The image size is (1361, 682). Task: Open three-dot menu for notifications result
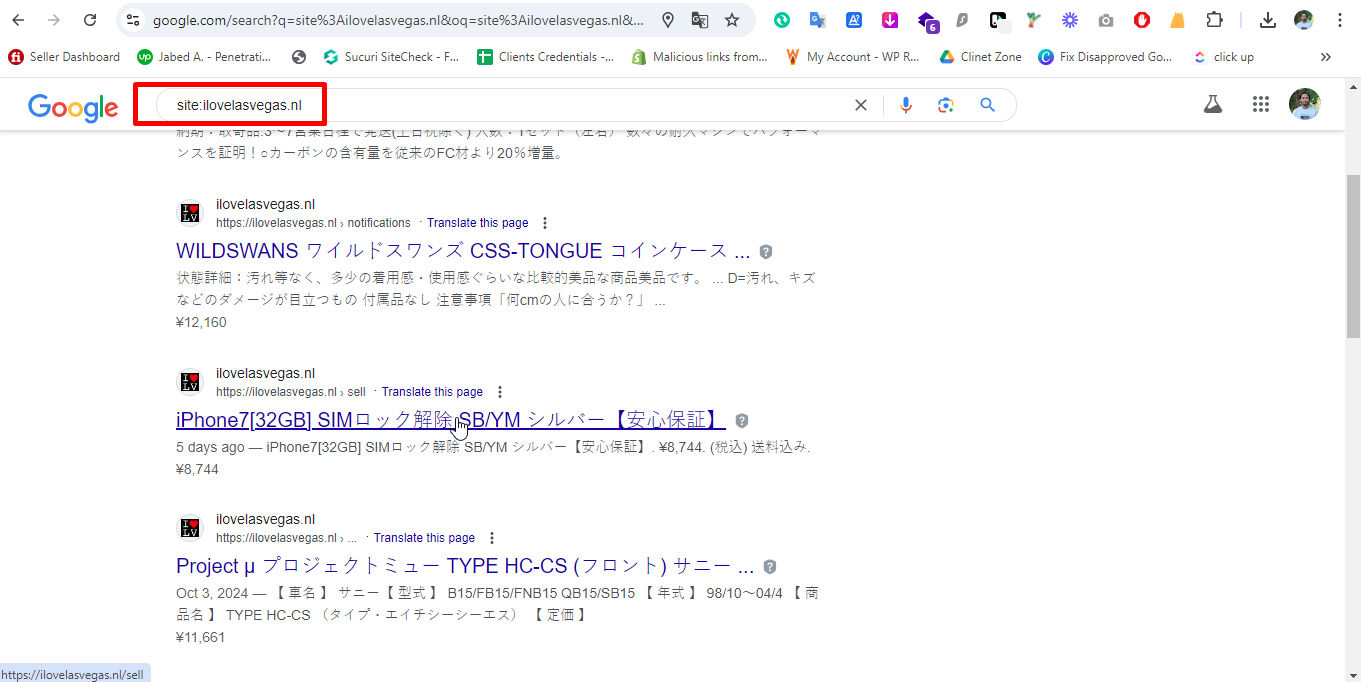pyautogui.click(x=545, y=223)
